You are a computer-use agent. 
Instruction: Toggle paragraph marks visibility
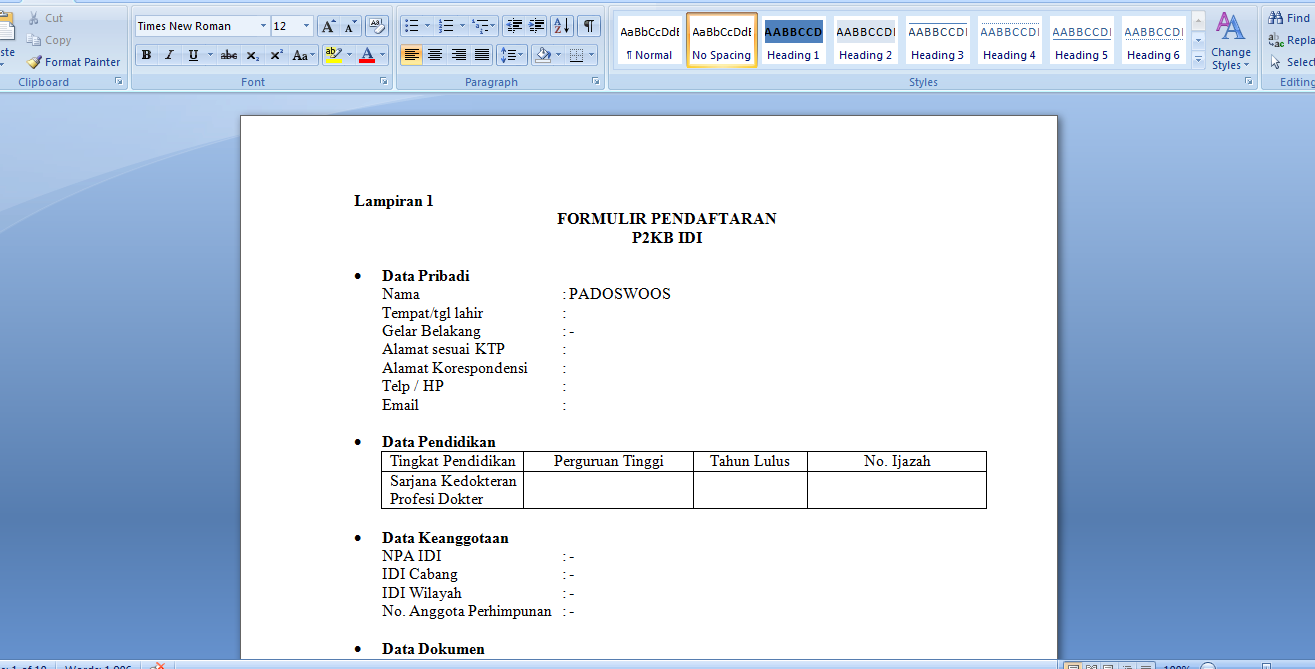tap(588, 25)
